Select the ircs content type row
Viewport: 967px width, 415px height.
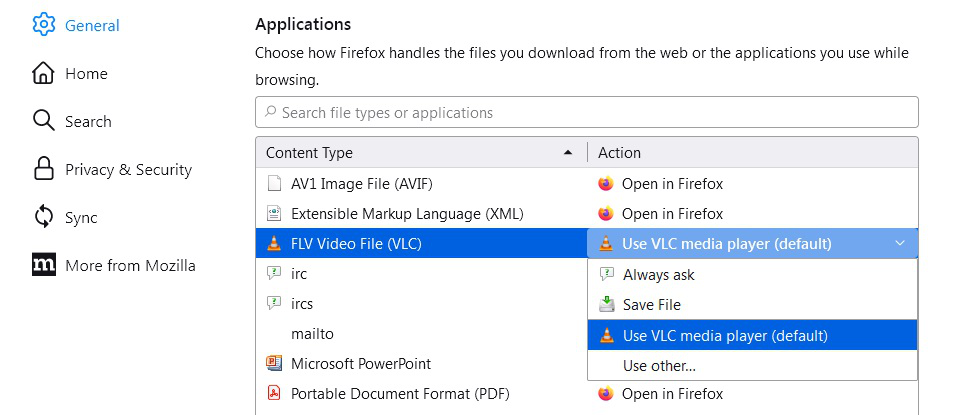[x=421, y=303]
